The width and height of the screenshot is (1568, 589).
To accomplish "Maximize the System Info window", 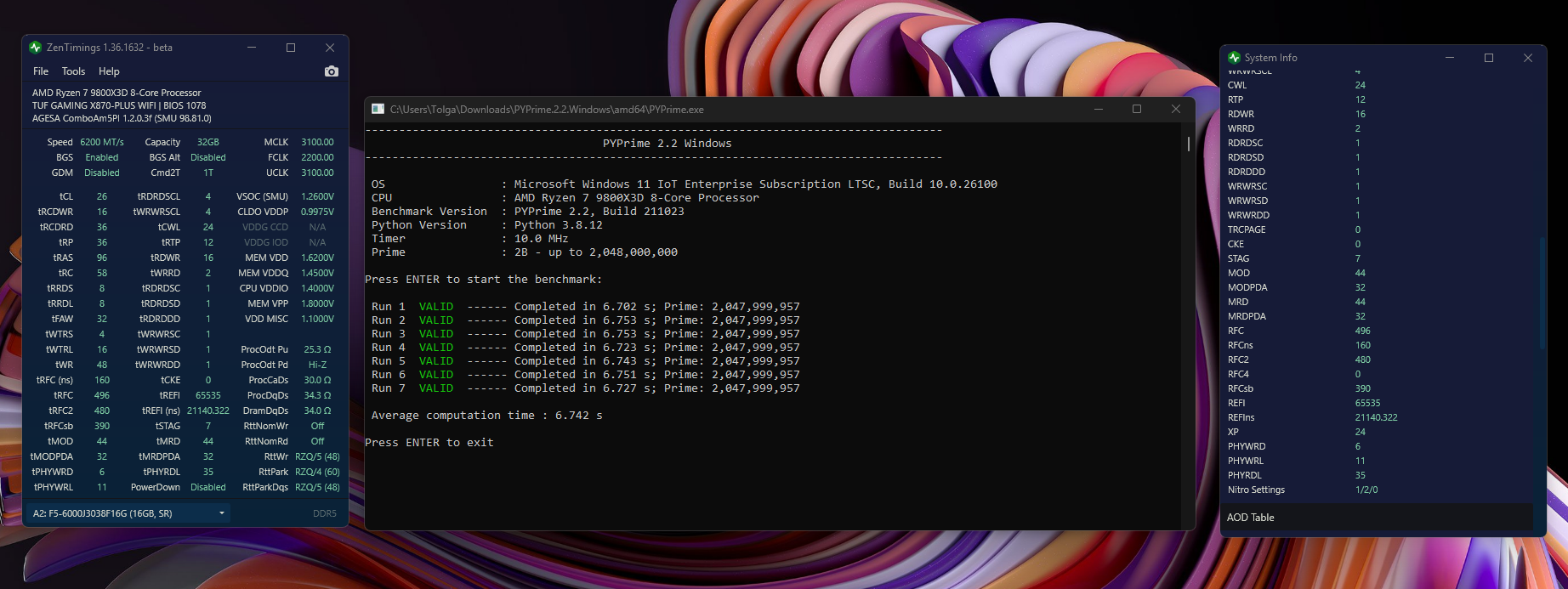I will tap(1489, 58).
